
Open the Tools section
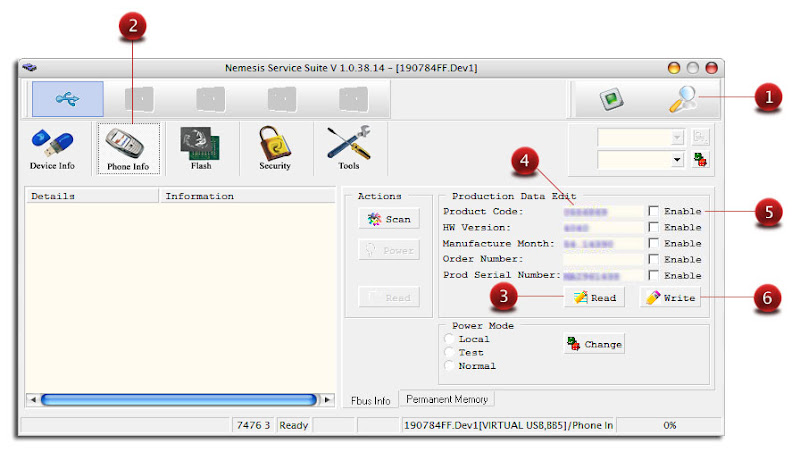(348, 149)
